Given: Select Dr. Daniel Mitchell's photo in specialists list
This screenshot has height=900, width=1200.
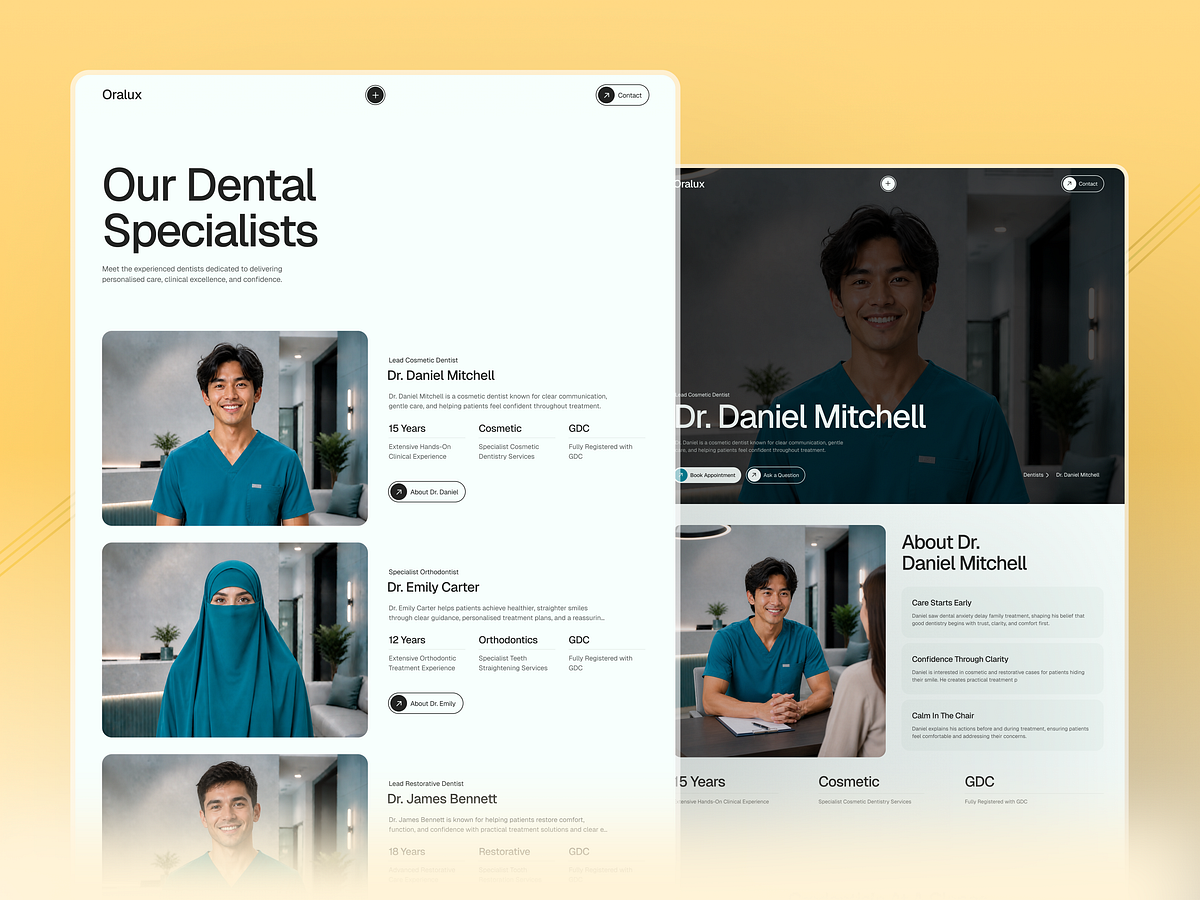Looking at the screenshot, I should [235, 428].
